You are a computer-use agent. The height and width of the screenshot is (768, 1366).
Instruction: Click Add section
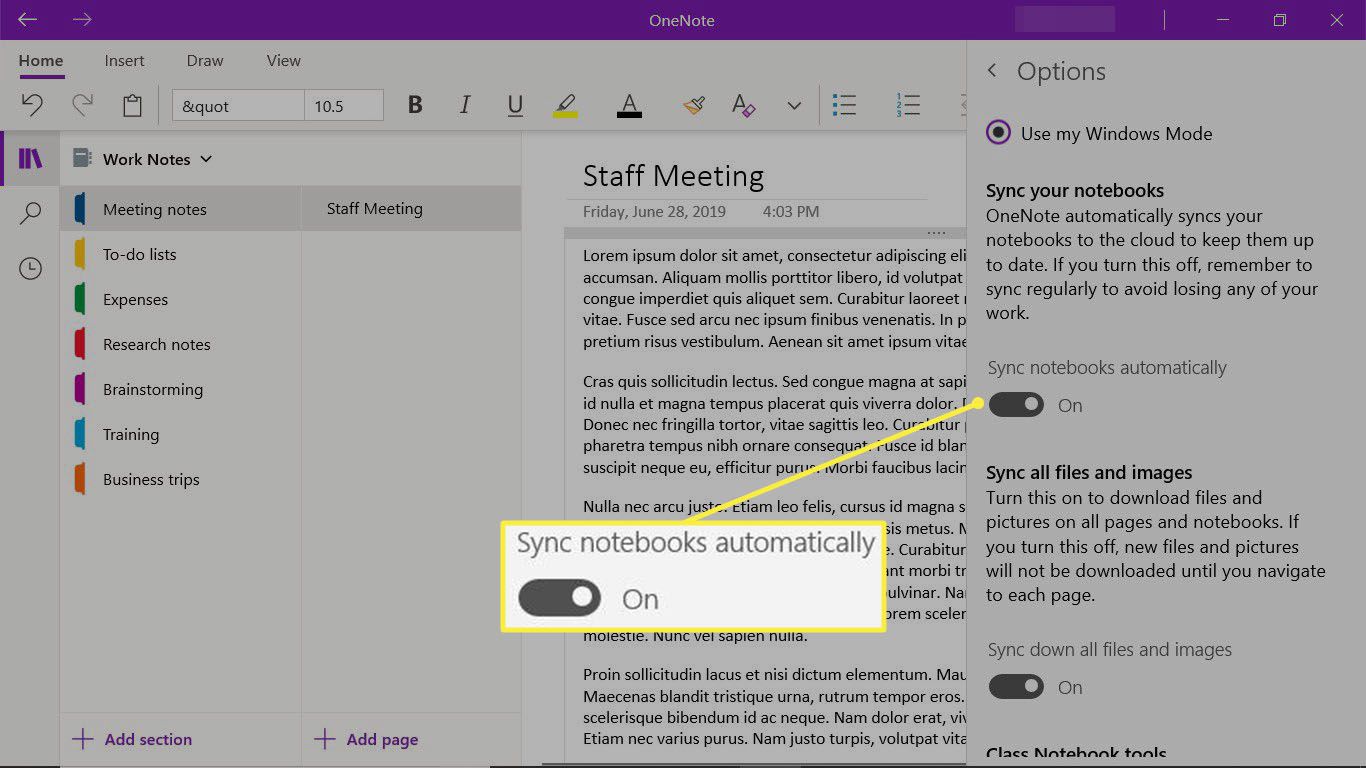point(133,740)
